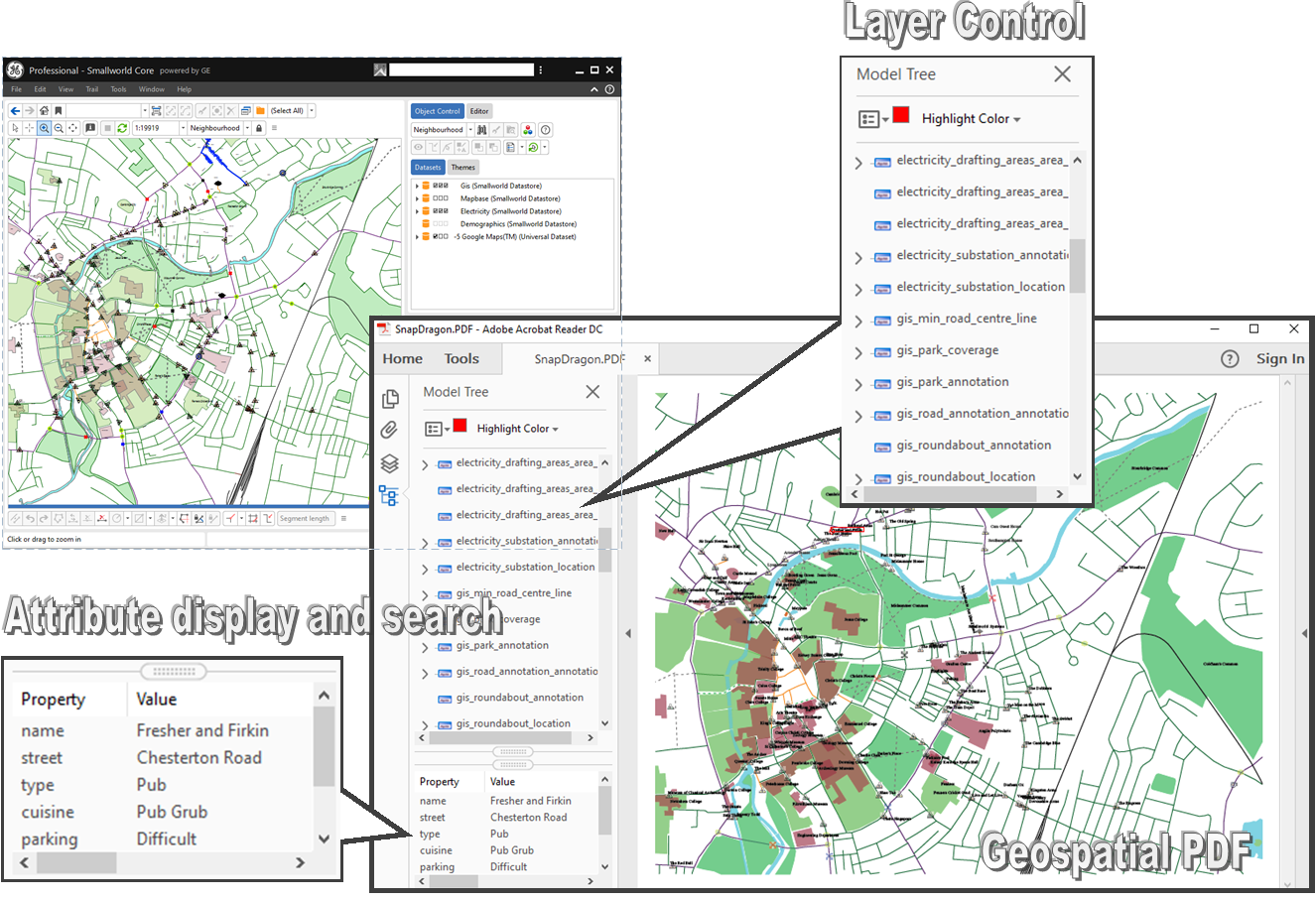Select the Datasets tab in Smallworld
Image resolution: width=1316 pixels, height=902 pixels.
pos(428,168)
